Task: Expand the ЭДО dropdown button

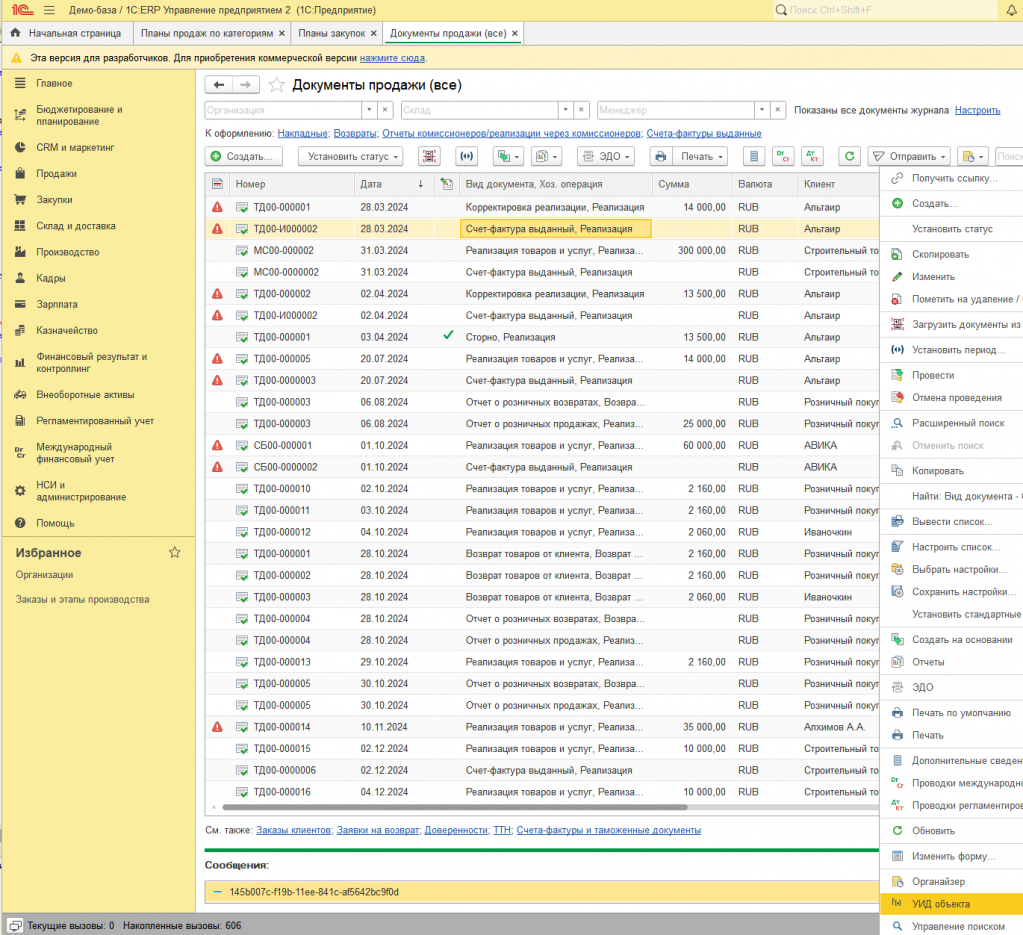Action: [606, 157]
